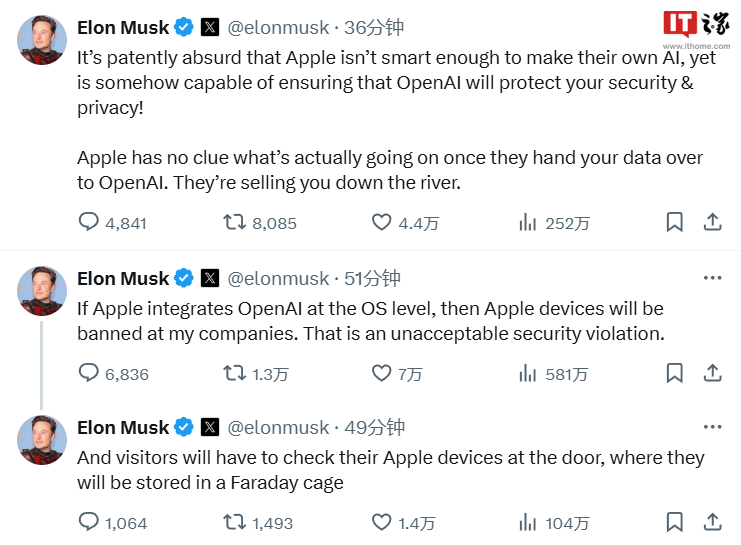Open Elon Musk's avatar on first tweet

coord(43,40)
